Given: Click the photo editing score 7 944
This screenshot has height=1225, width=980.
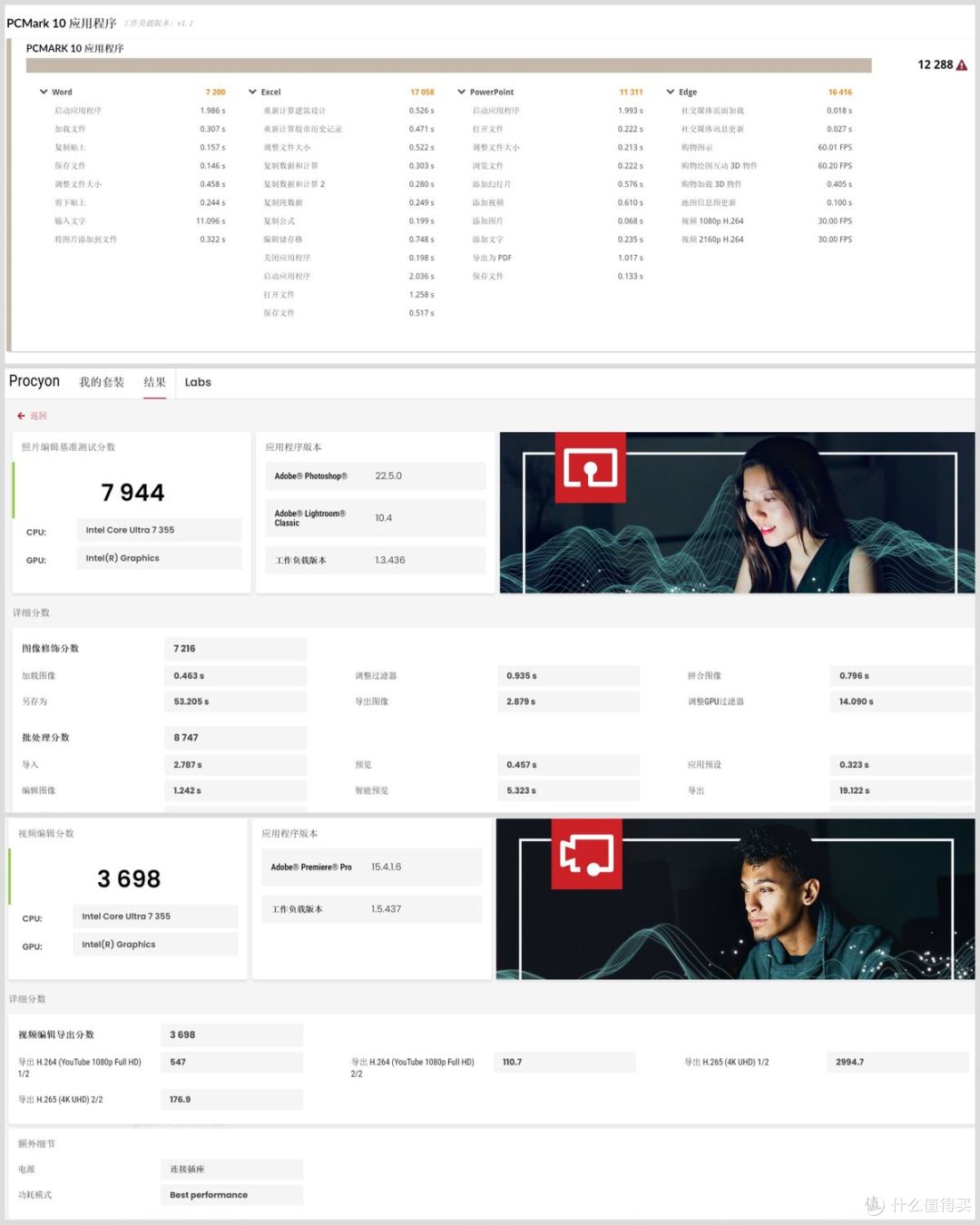Looking at the screenshot, I should pyautogui.click(x=132, y=492).
